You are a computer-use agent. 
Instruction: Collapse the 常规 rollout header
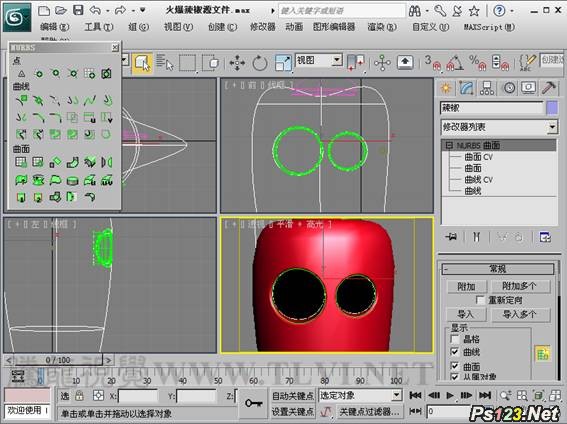click(x=498, y=269)
